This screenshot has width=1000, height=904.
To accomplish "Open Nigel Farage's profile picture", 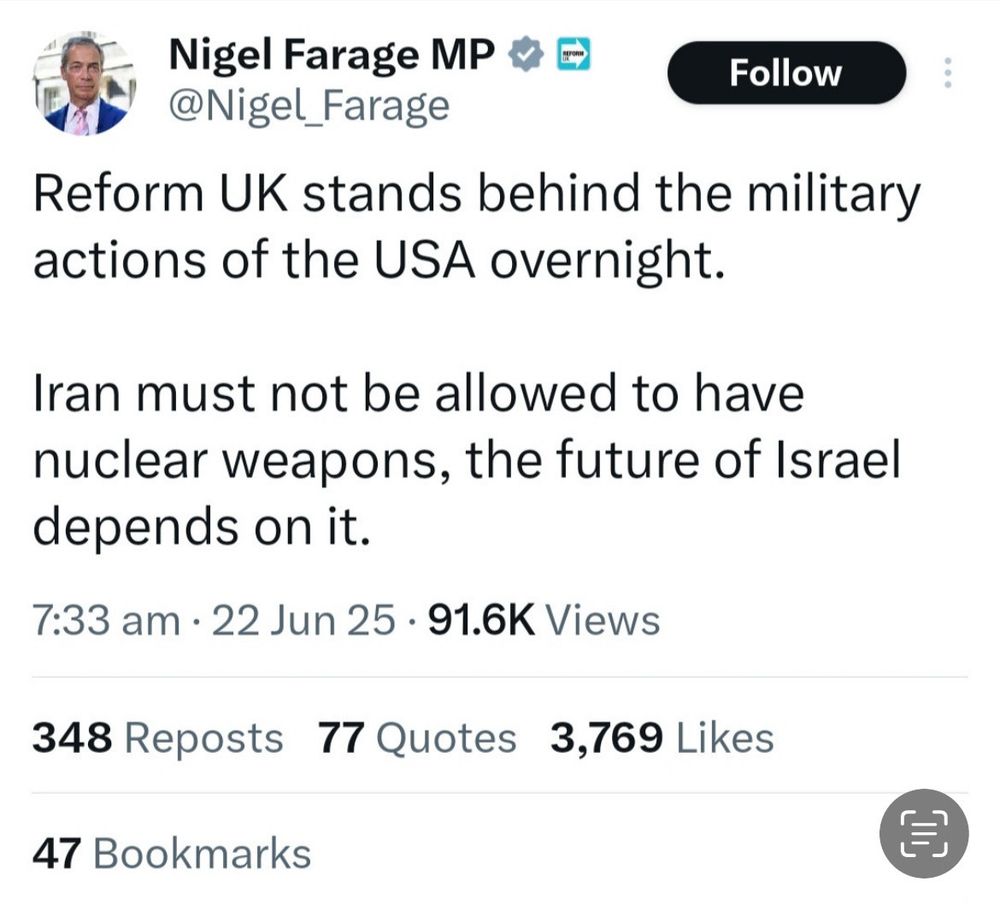I will tap(85, 86).
